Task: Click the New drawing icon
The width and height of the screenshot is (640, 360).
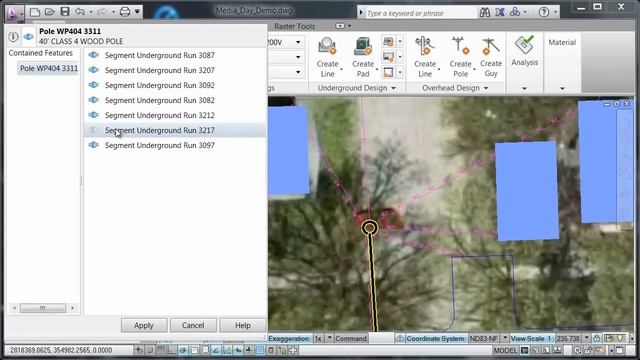Action: coord(35,12)
